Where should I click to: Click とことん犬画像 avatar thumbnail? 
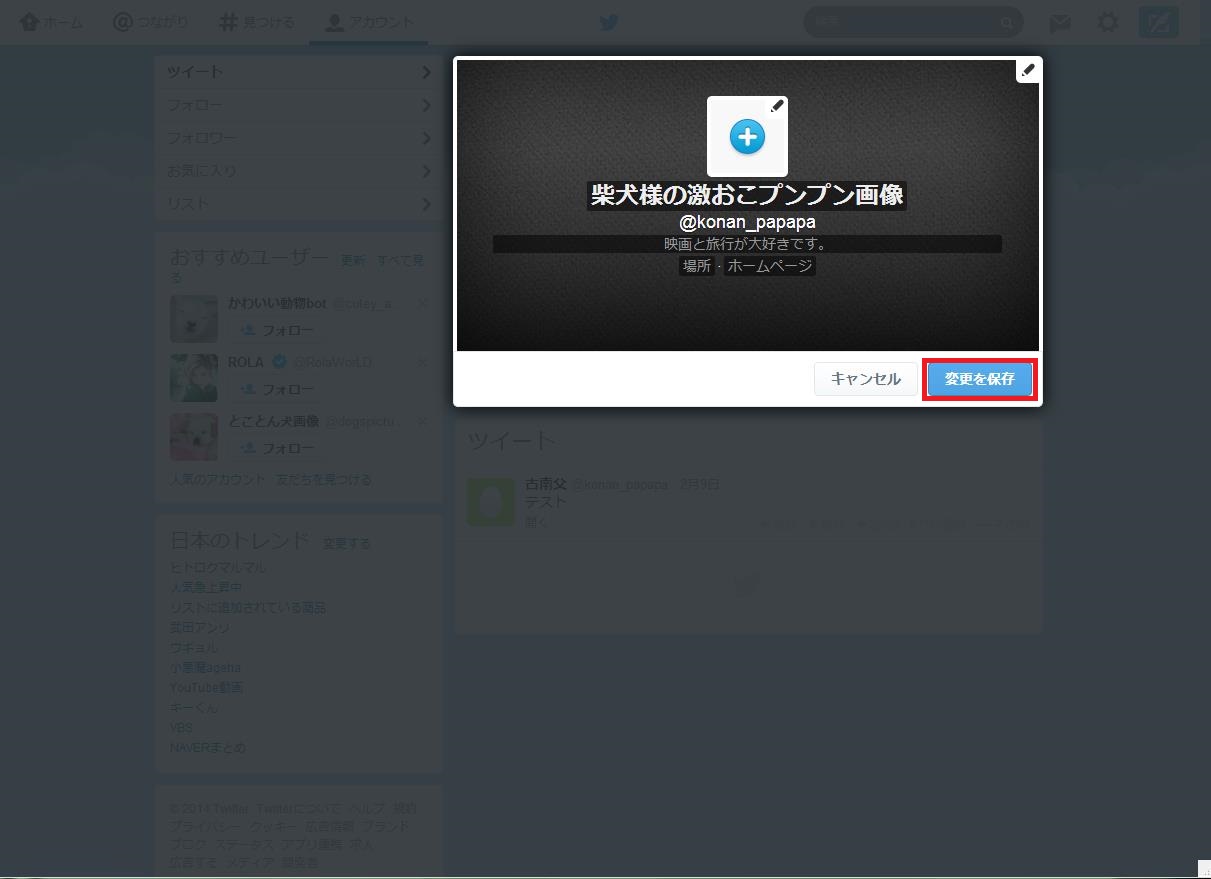point(194,437)
